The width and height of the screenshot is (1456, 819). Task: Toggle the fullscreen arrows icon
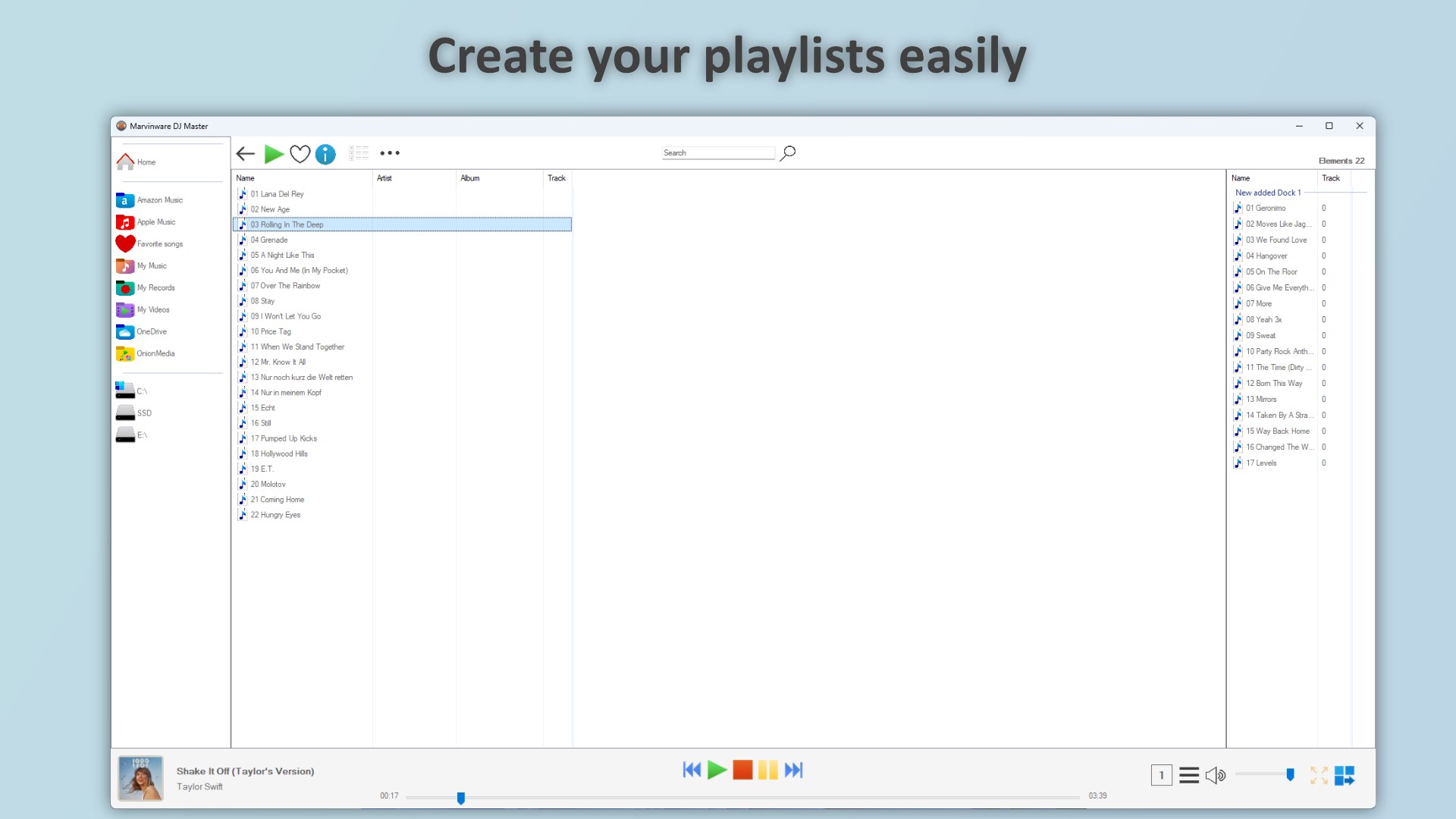tap(1319, 775)
